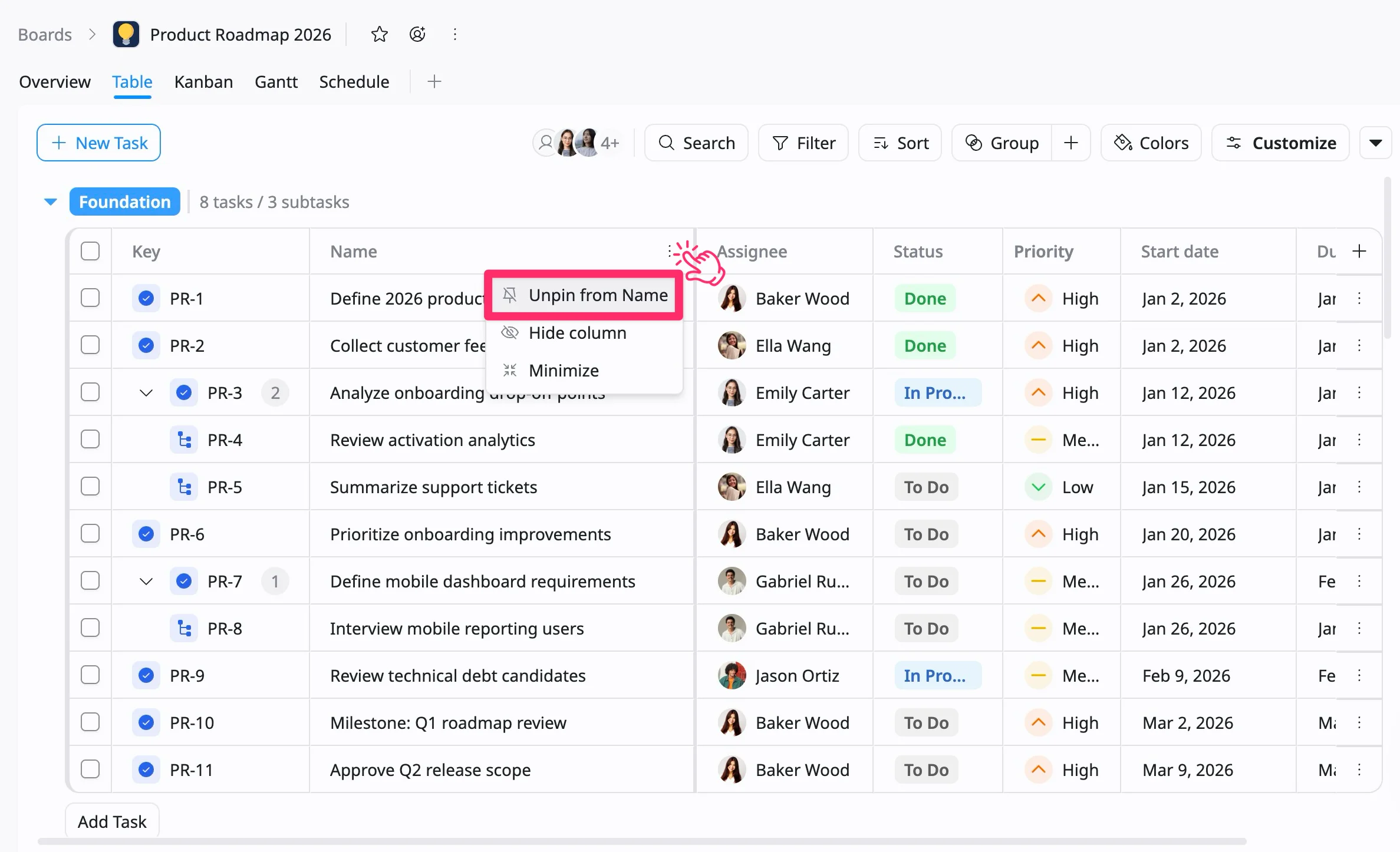The image size is (1400, 852).
Task: Switch to Kanban tab
Action: (203, 81)
